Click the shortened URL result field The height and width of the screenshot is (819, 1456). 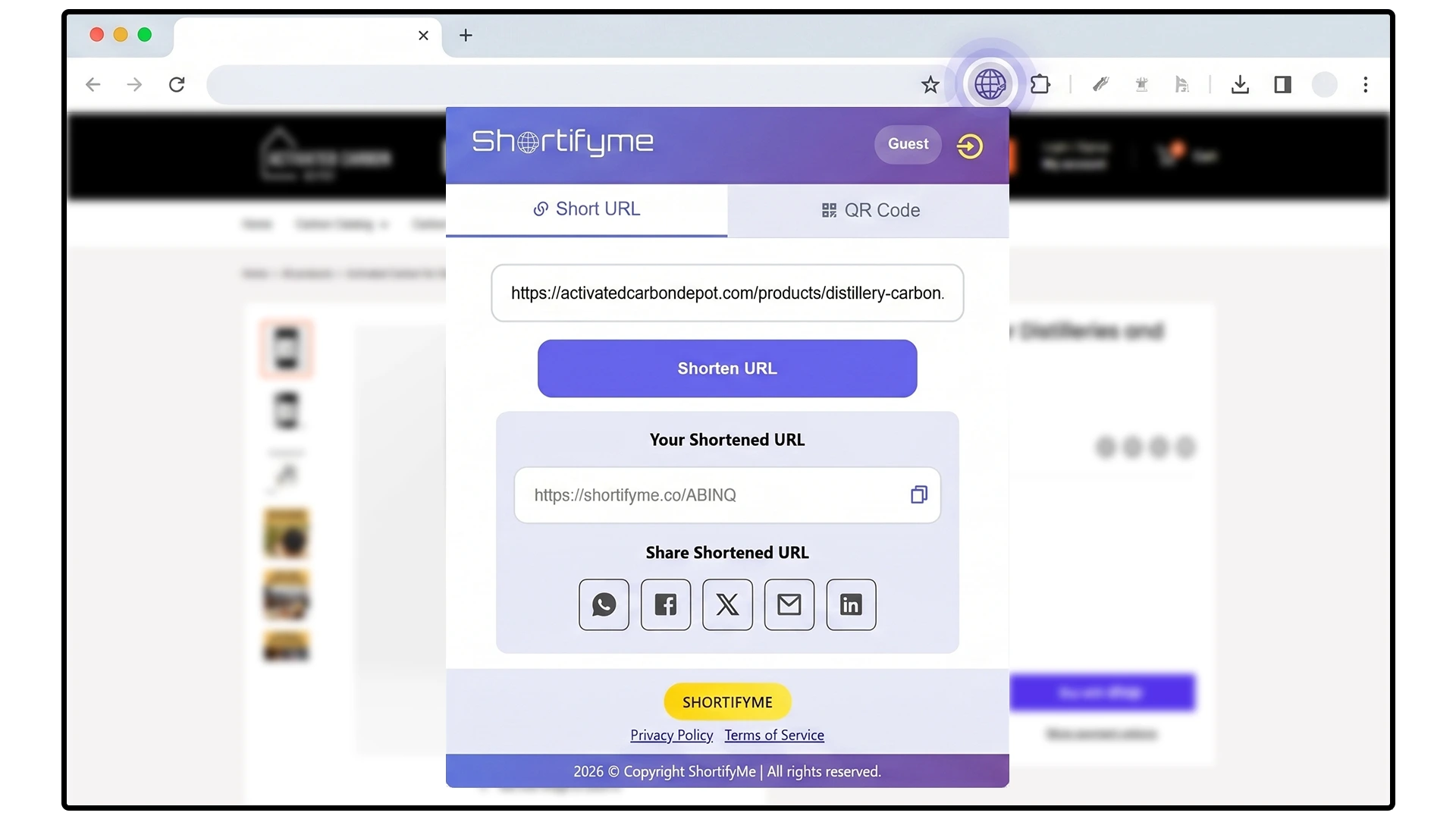click(727, 495)
